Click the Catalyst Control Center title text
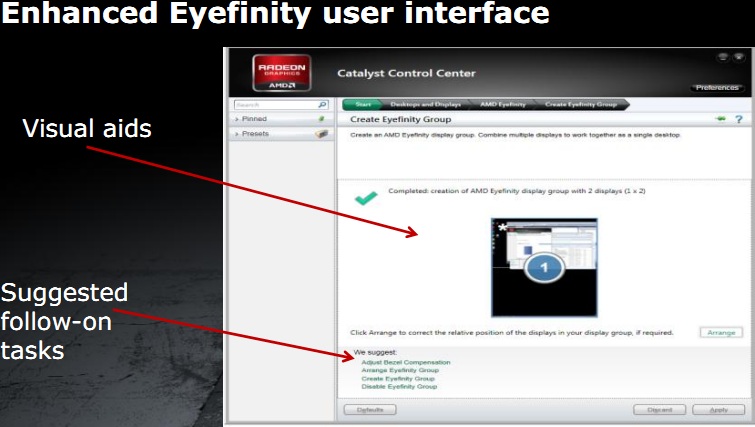The width and height of the screenshot is (755, 427). tap(406, 73)
